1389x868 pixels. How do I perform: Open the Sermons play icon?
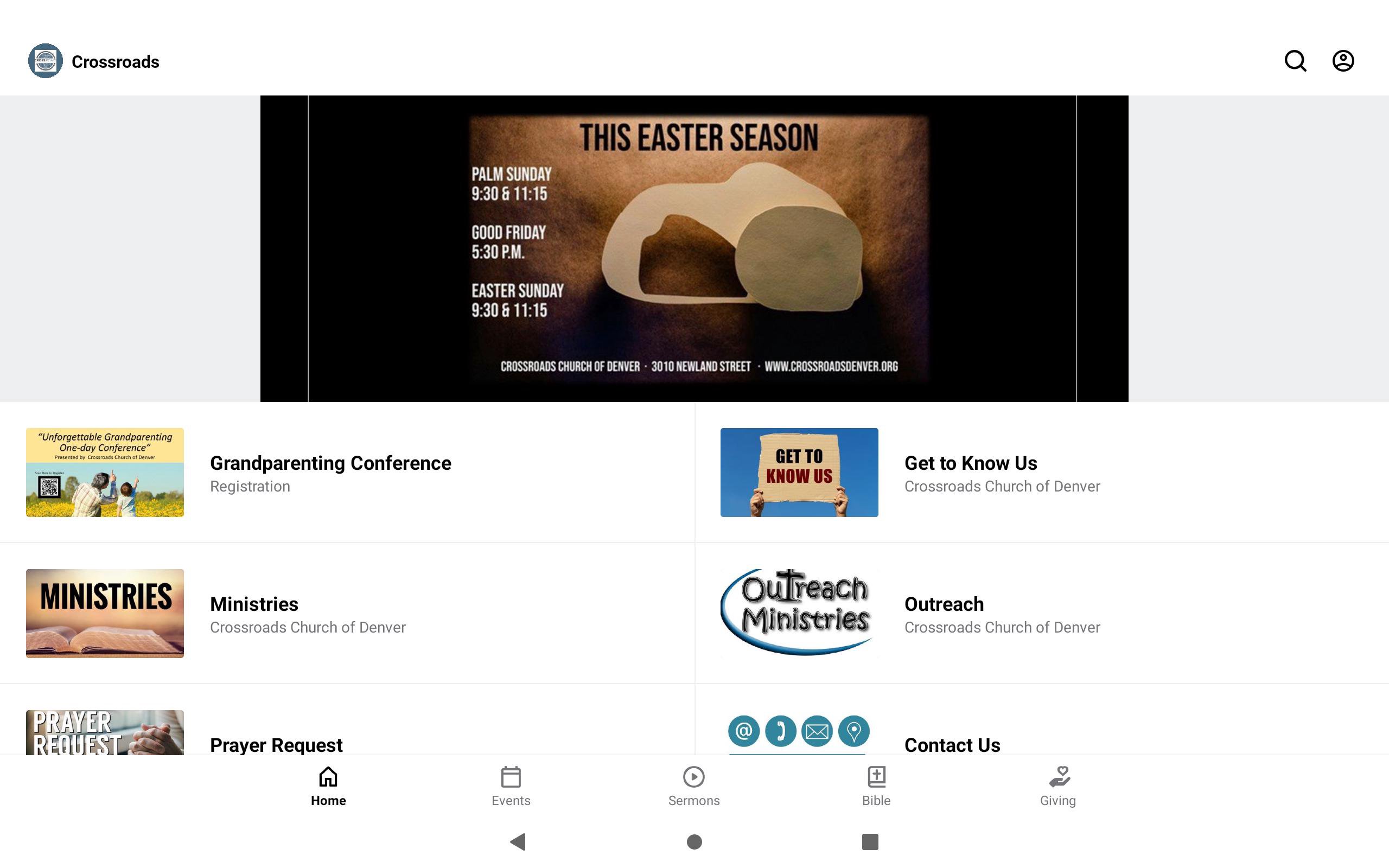(693, 777)
